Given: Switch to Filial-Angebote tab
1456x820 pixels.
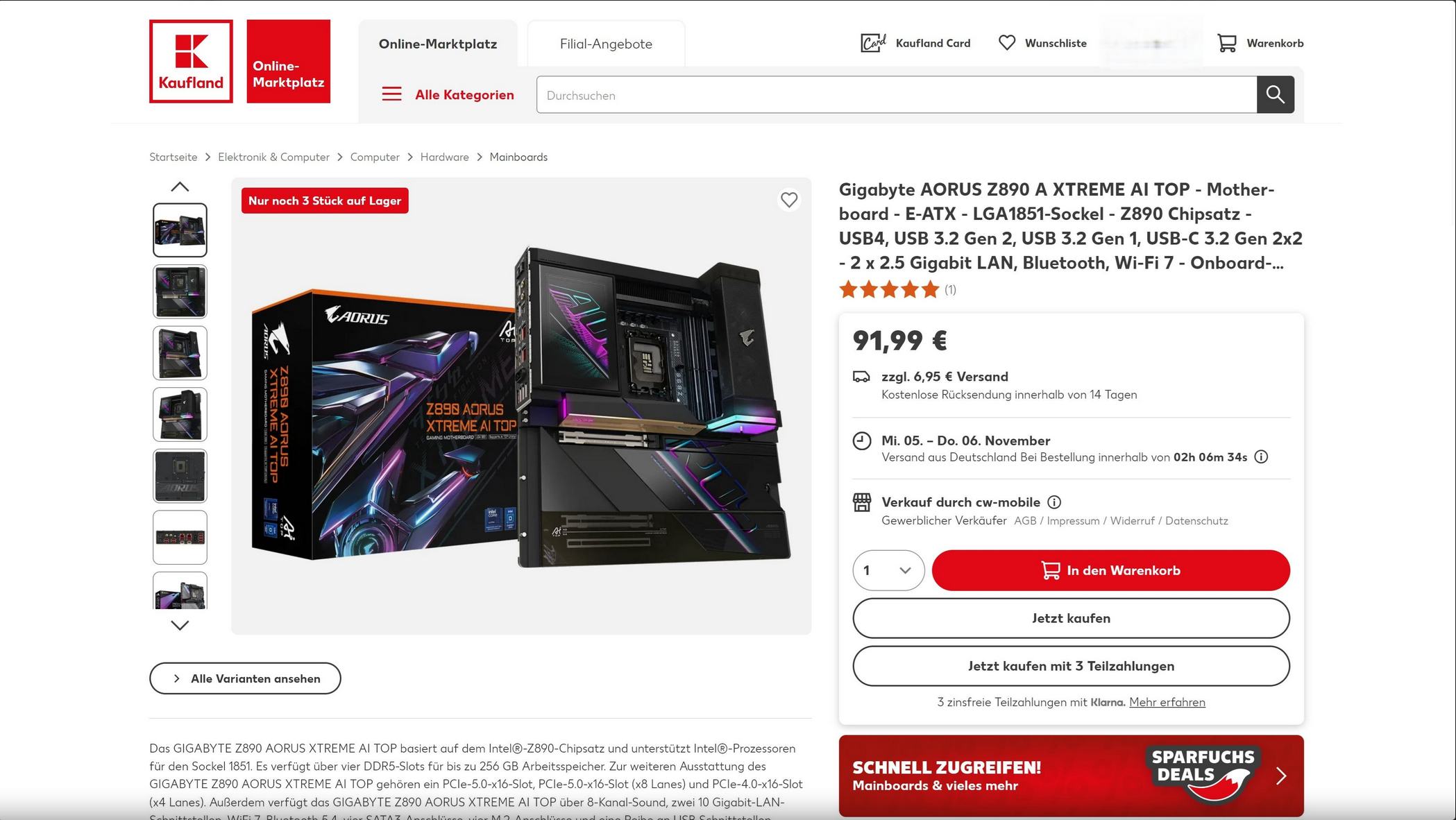Looking at the screenshot, I should (606, 44).
